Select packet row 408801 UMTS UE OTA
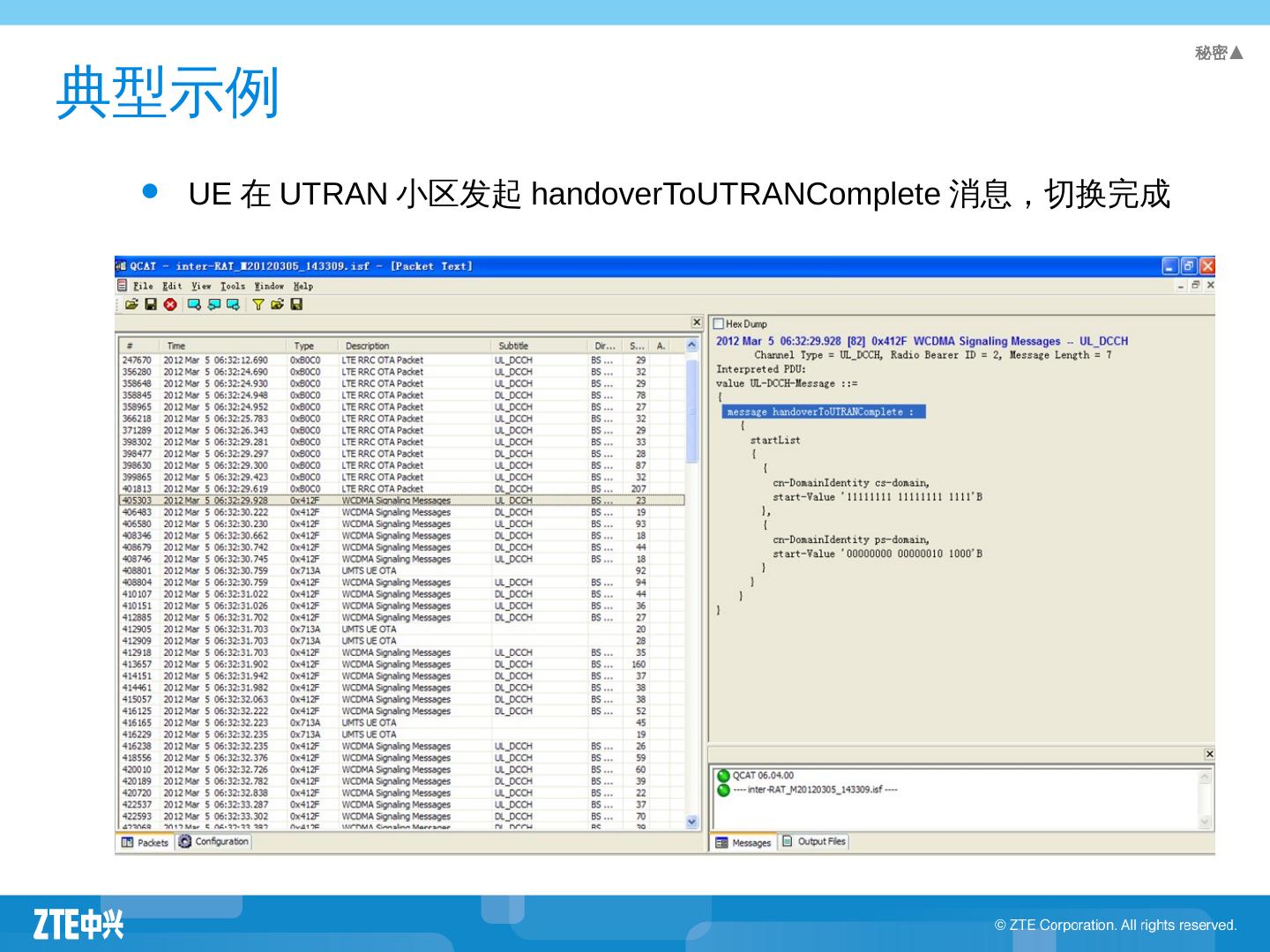The image size is (1270, 952). (x=401, y=571)
